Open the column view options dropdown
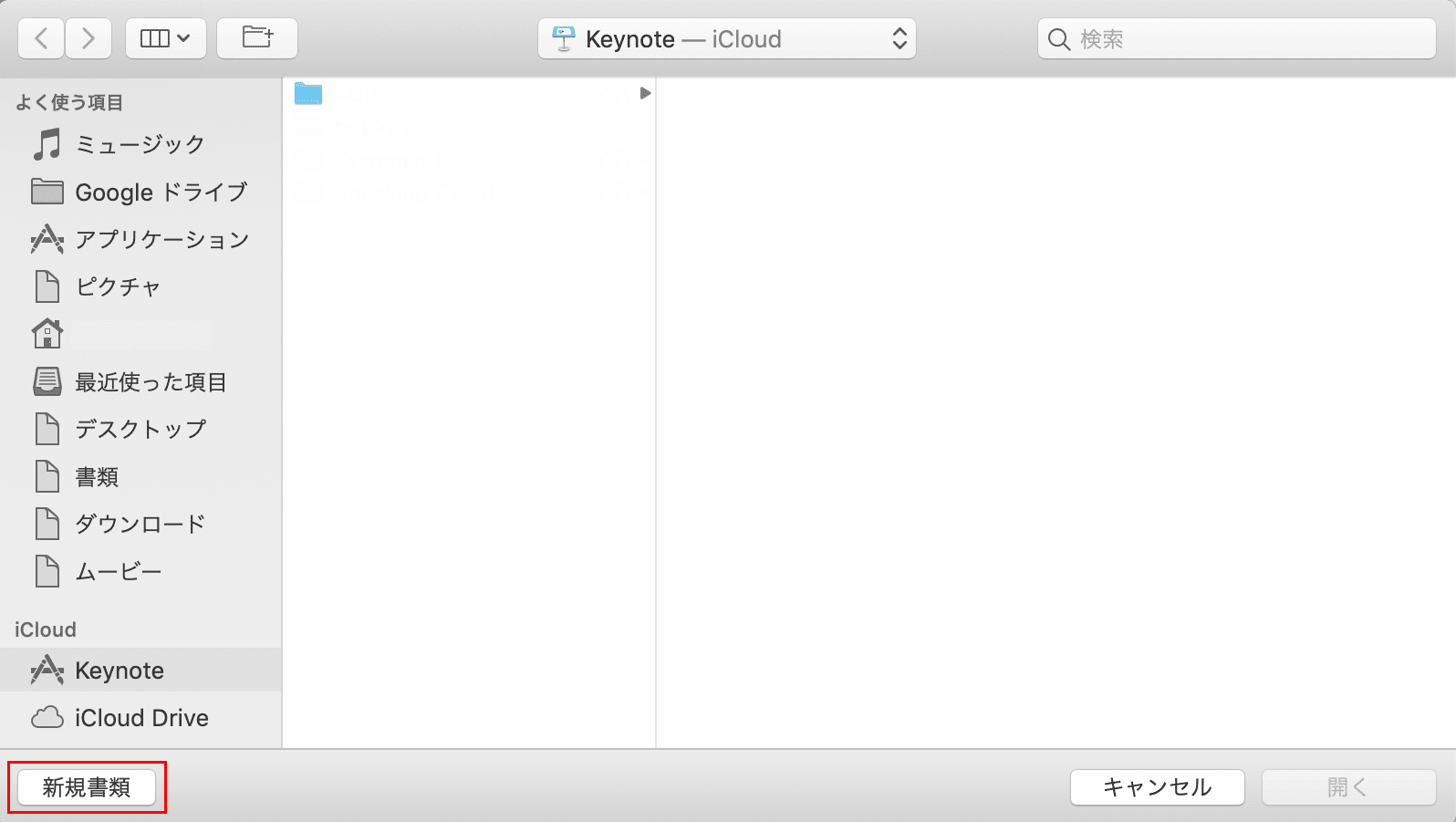Screen dimensions: 1456x822 click(165, 38)
